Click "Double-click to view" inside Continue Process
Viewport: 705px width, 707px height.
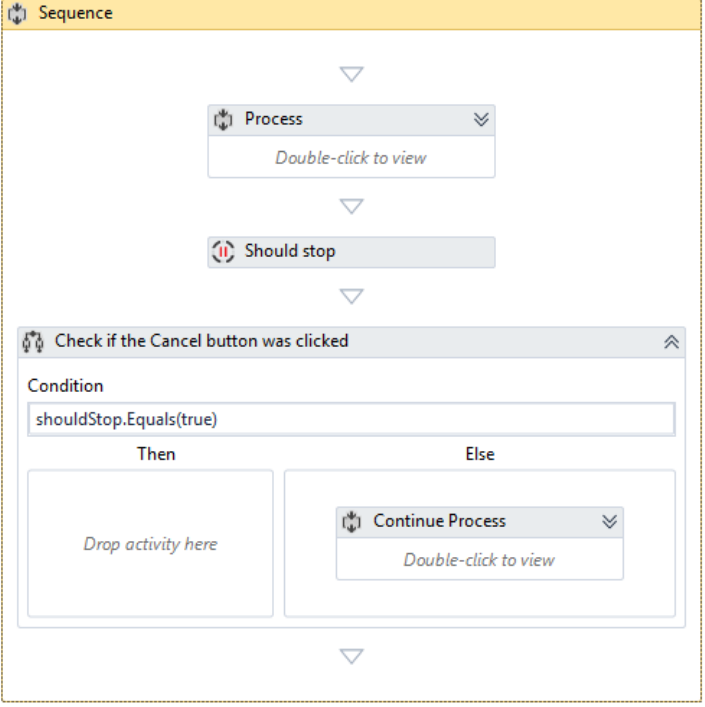click(479, 560)
